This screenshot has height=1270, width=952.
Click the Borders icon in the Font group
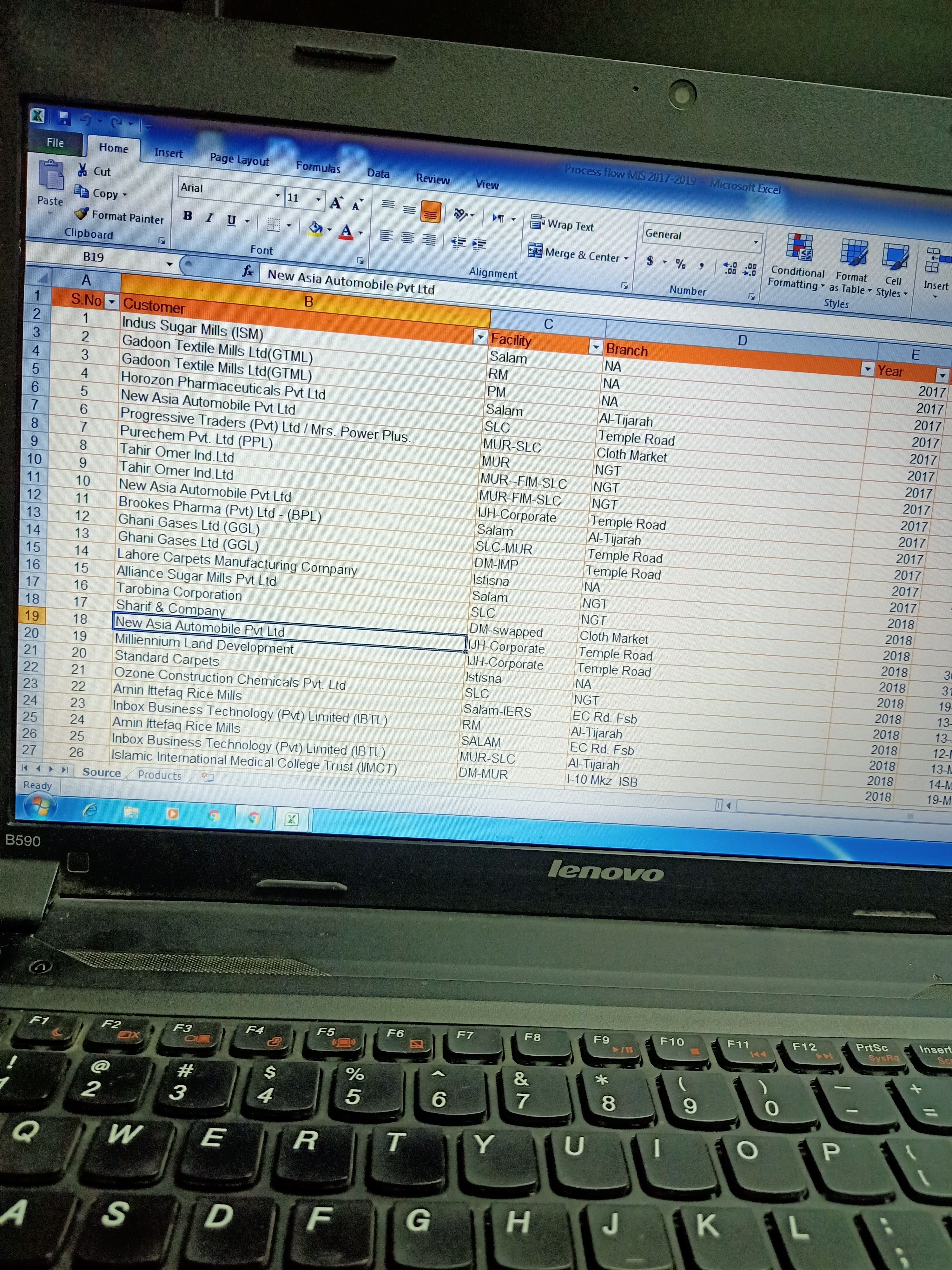tap(274, 224)
